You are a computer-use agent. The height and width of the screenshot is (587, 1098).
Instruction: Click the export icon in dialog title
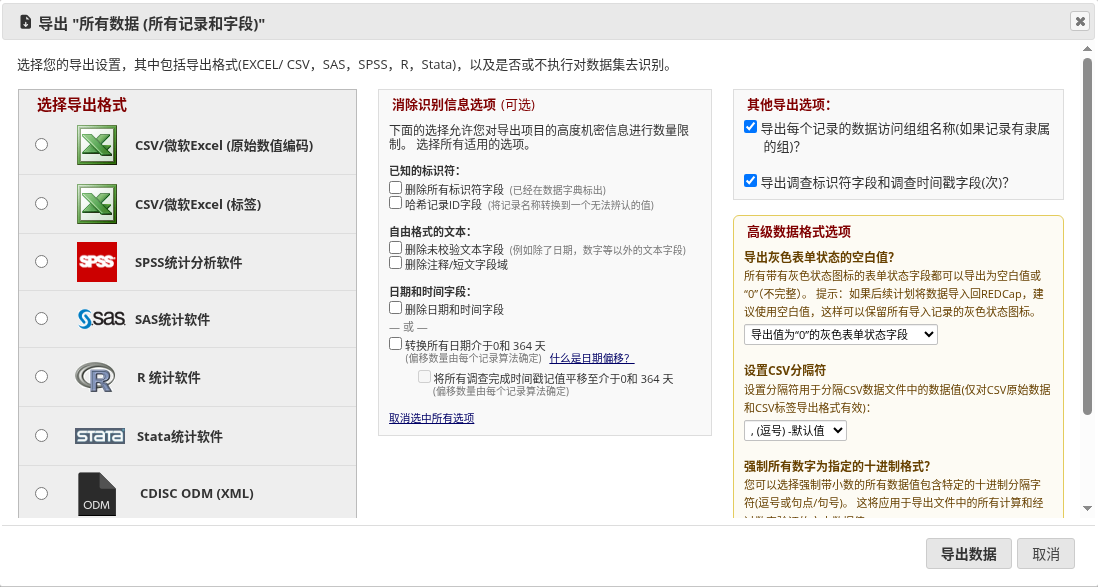click(x=25, y=22)
